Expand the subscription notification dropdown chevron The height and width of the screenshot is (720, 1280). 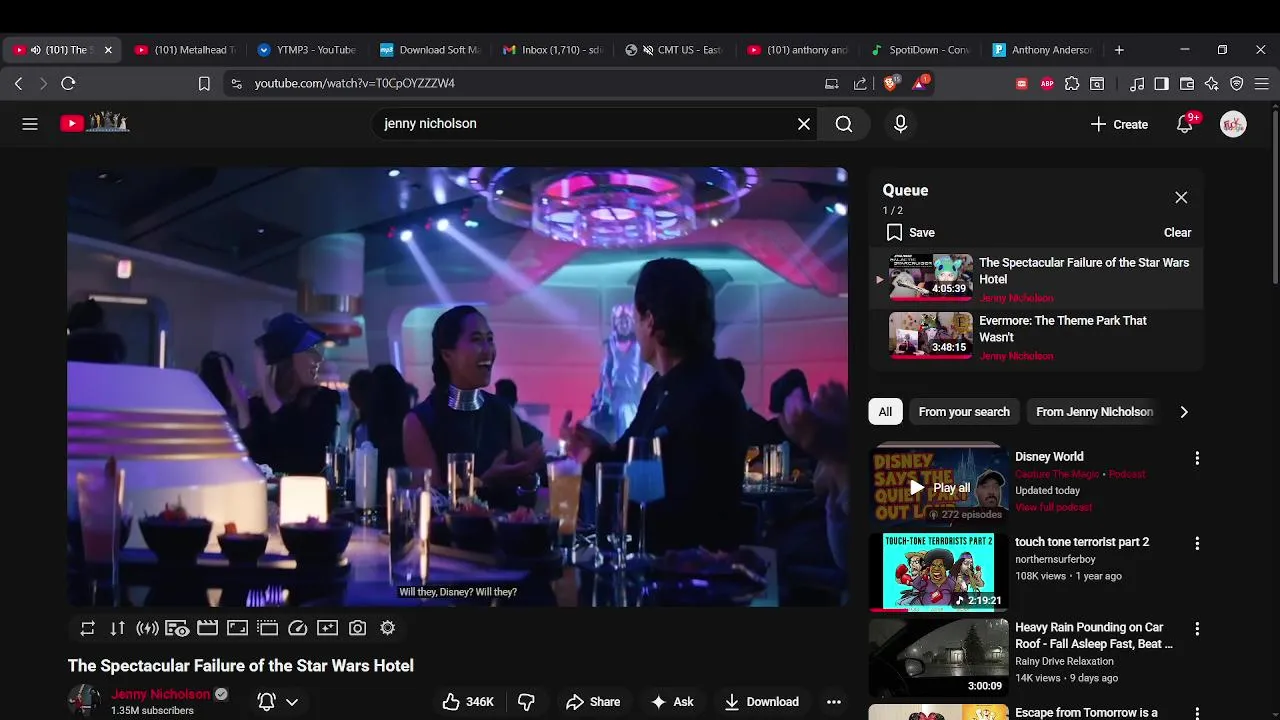click(x=292, y=702)
